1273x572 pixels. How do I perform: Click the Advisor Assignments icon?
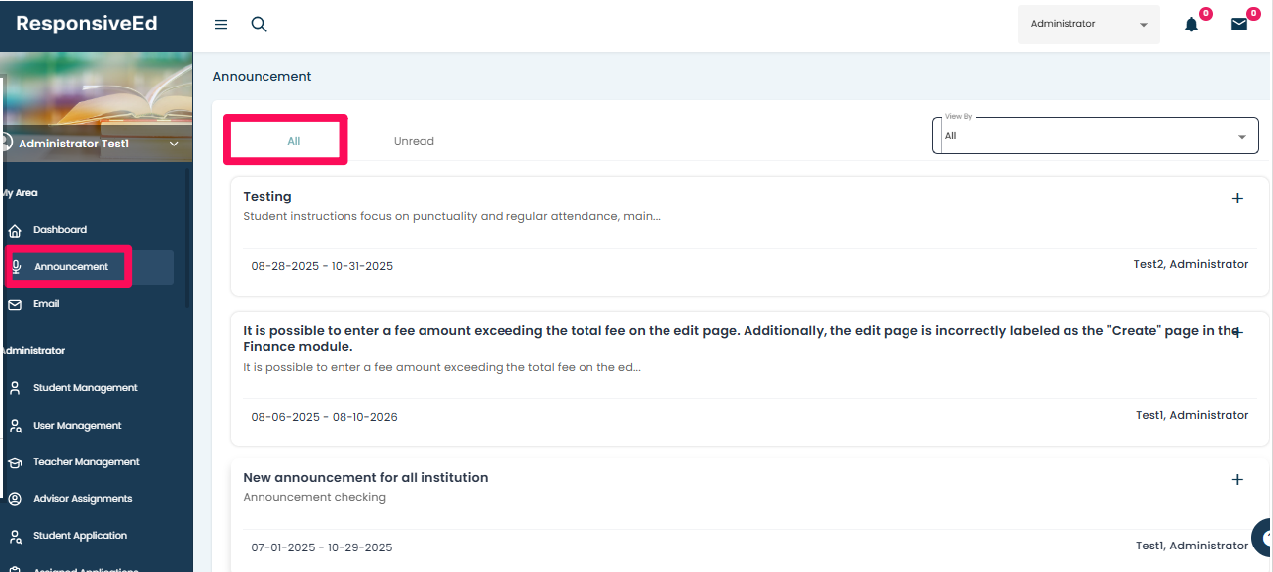(15, 499)
